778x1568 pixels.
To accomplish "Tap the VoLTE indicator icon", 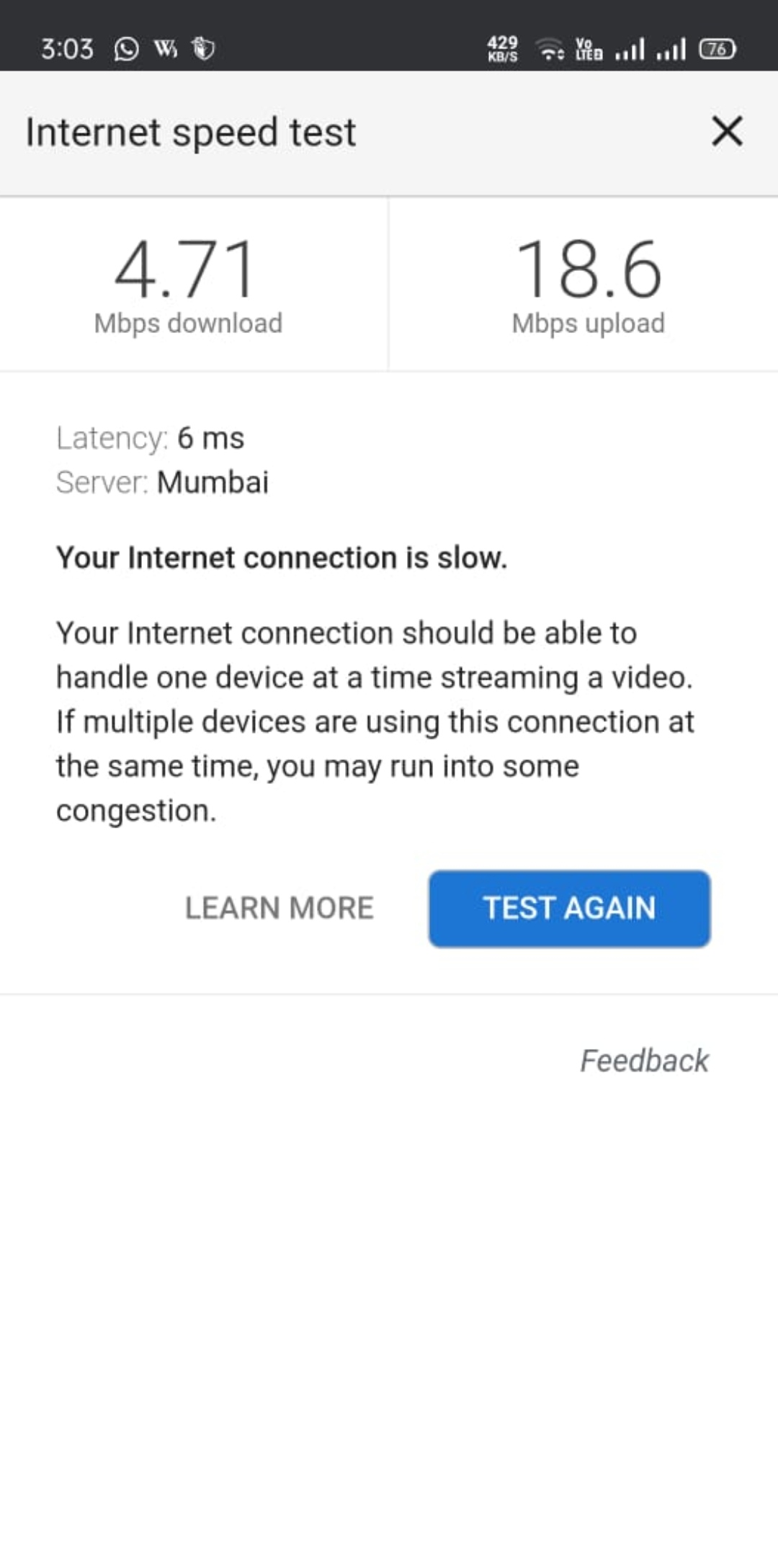I will coord(589,49).
